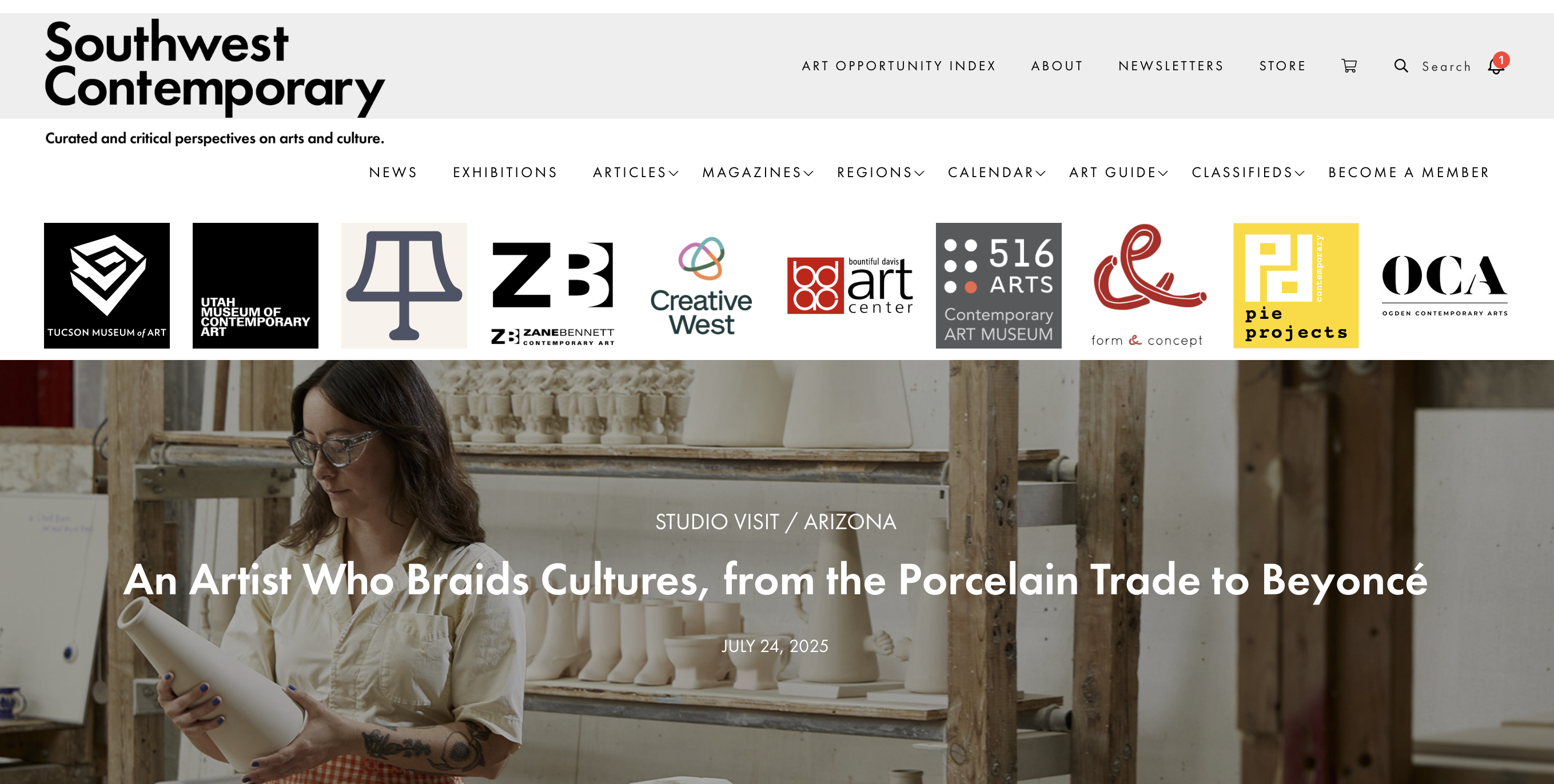This screenshot has height=784, width=1554.
Task: Click the notification bell with red badge
Action: 1497,65
